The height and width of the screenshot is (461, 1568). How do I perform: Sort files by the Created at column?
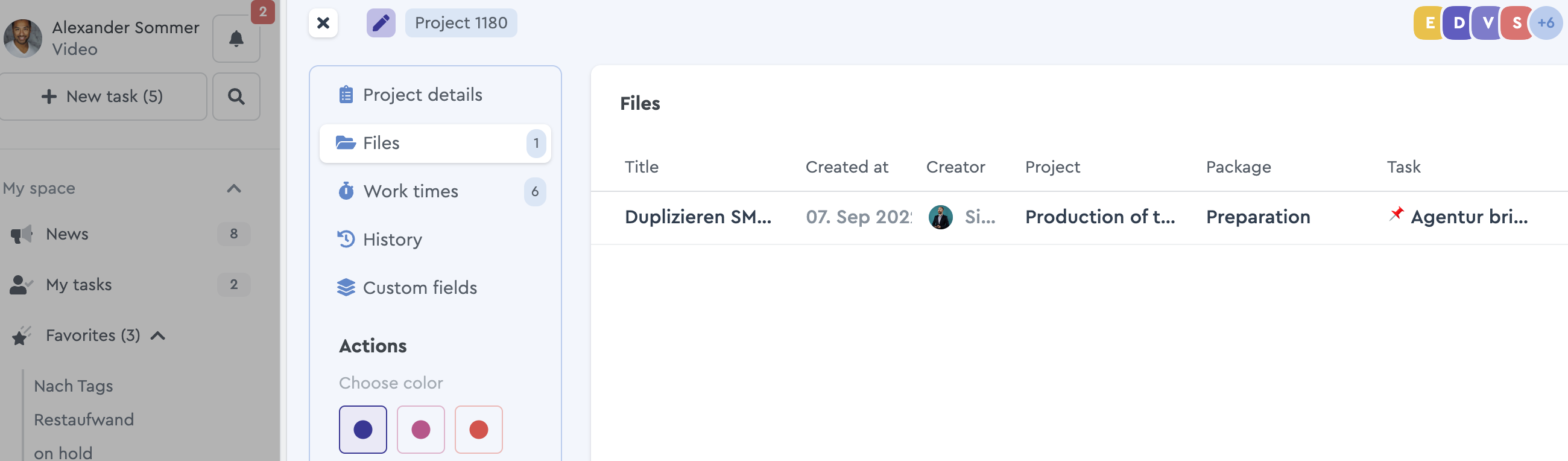[x=846, y=167]
